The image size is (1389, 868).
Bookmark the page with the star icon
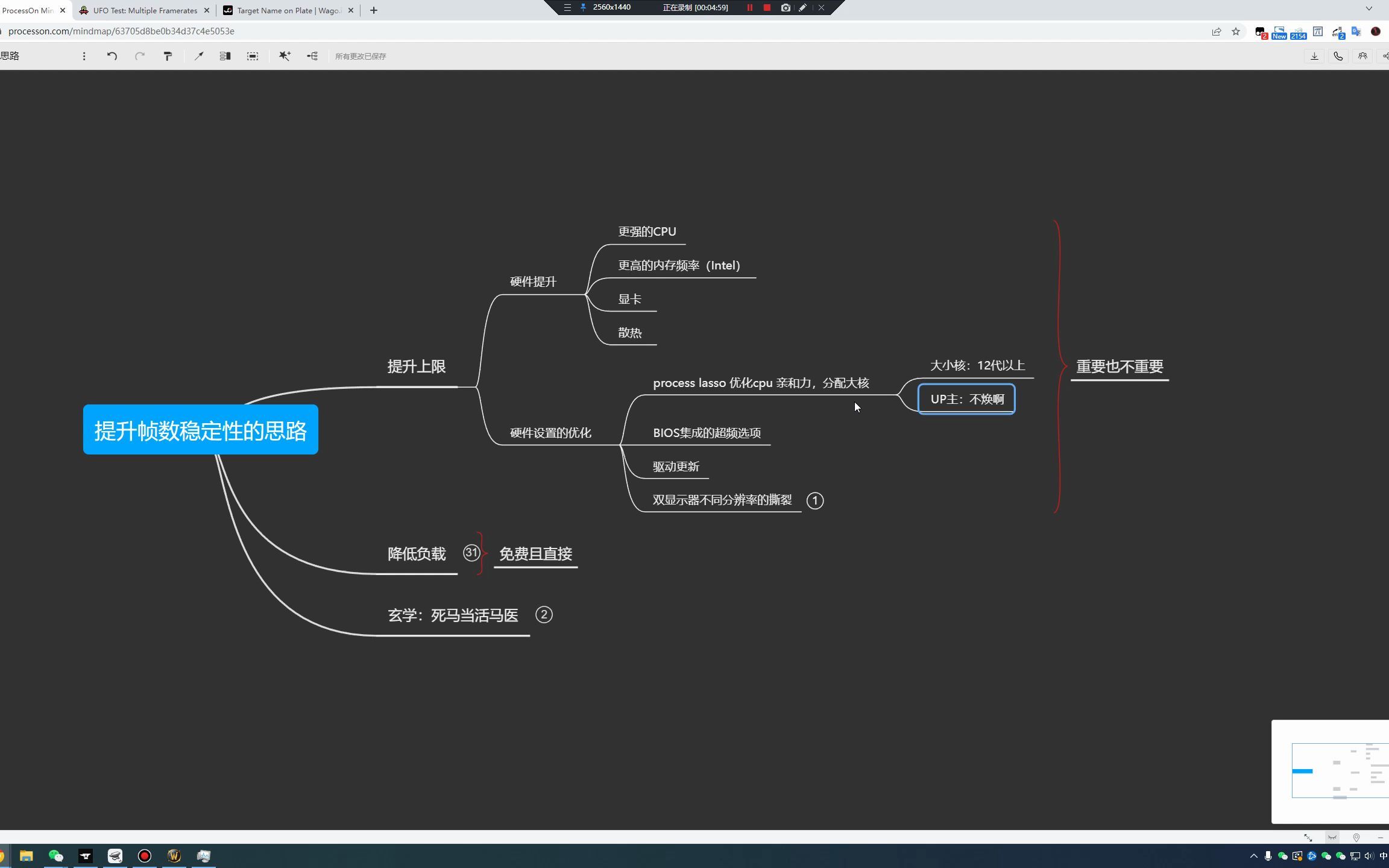[1236, 31]
